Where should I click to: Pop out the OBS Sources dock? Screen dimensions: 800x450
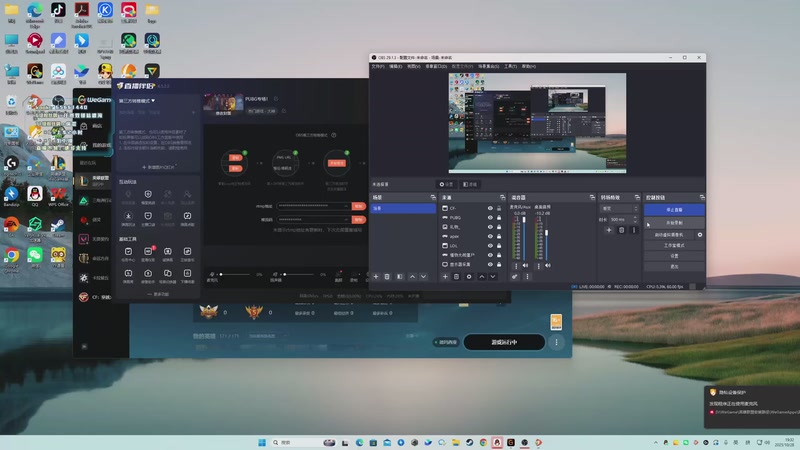tap(502, 197)
